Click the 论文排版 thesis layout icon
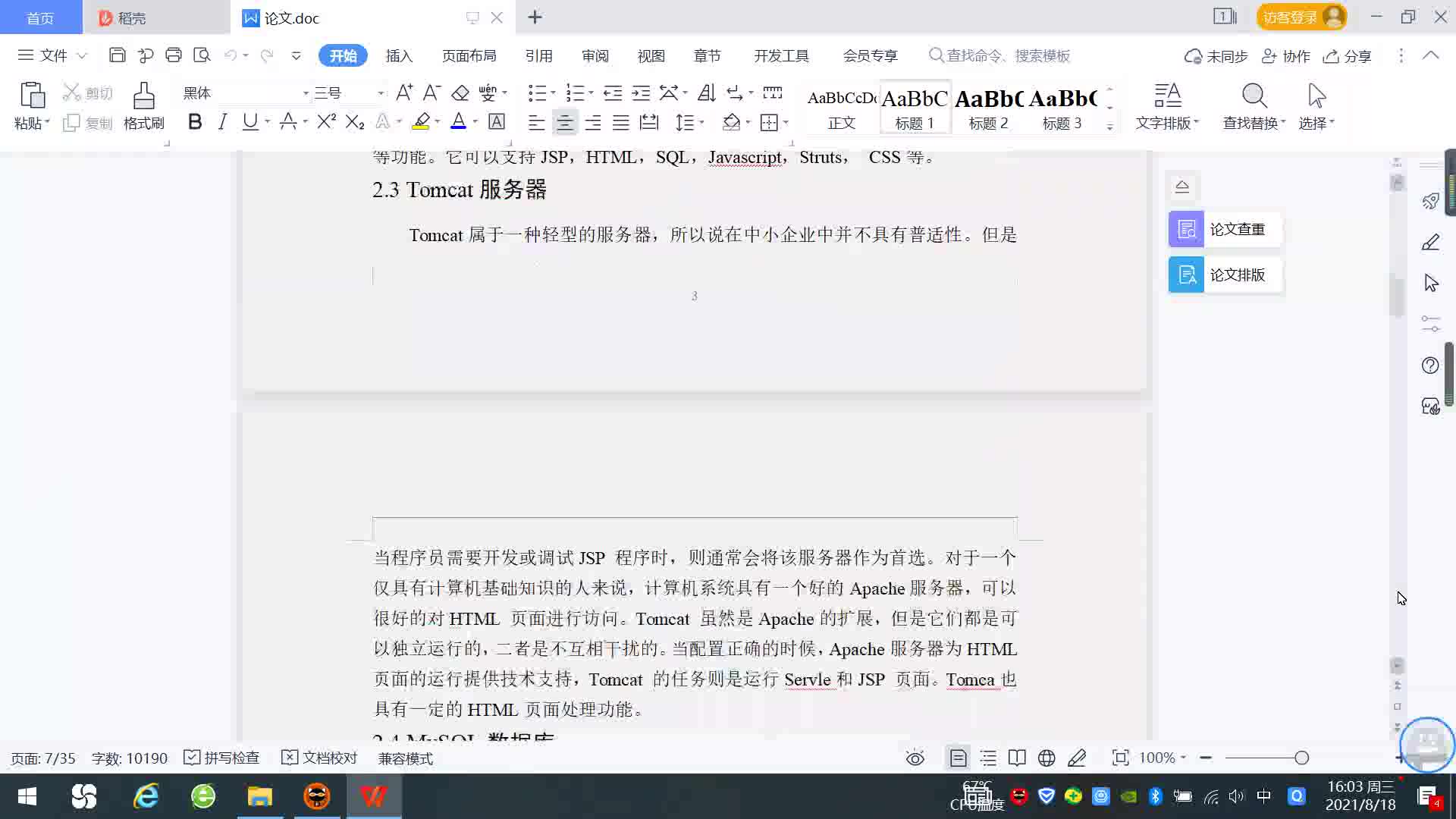1456x819 pixels. (x=1186, y=275)
